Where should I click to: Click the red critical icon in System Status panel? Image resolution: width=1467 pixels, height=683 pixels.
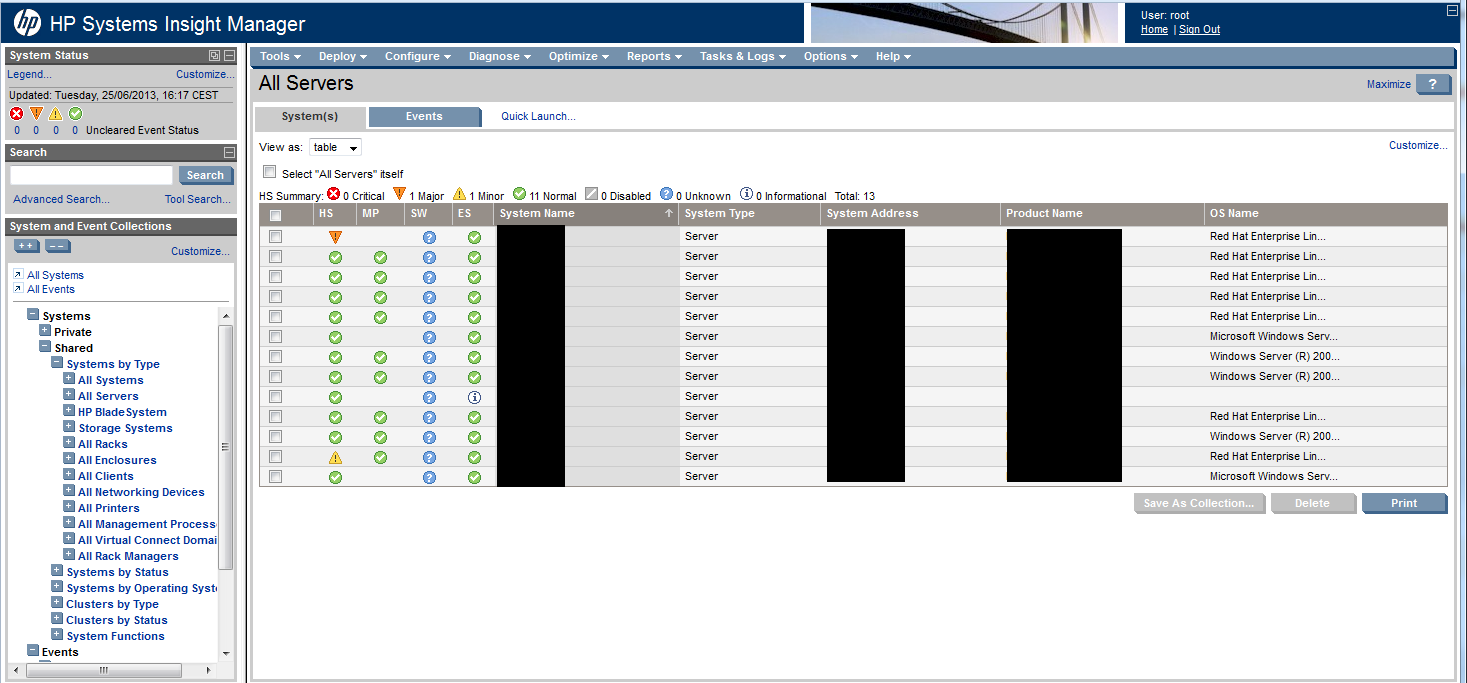point(16,113)
